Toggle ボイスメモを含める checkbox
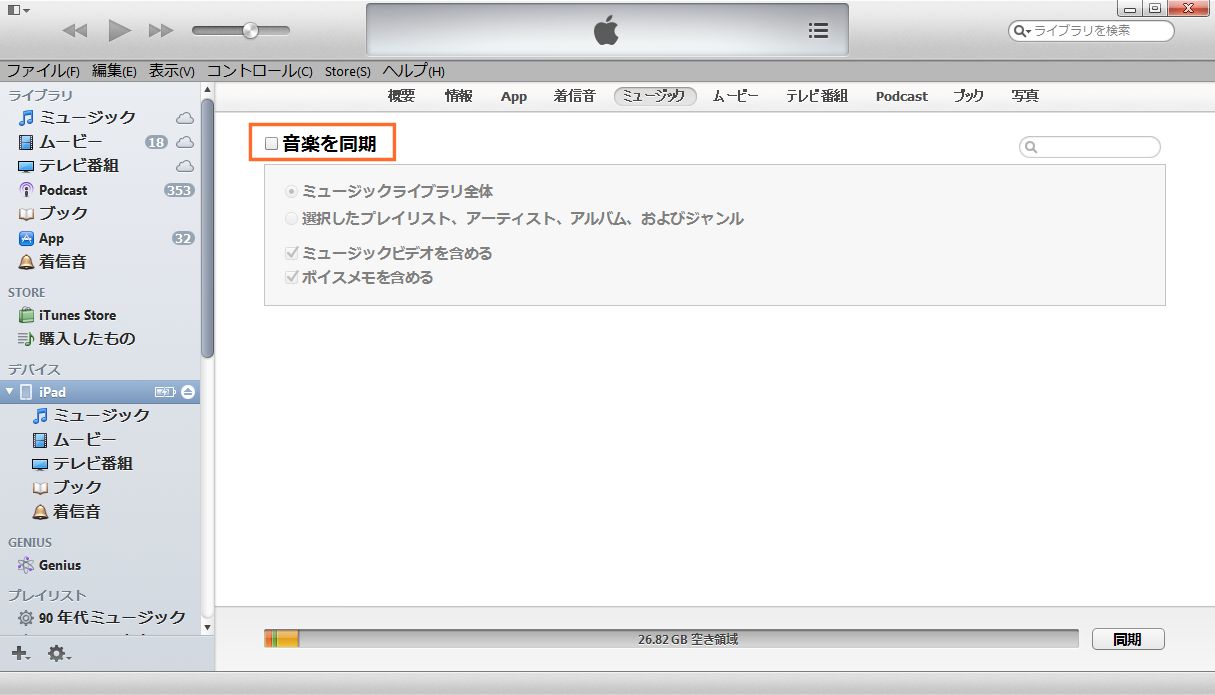1215x695 pixels. pyautogui.click(x=292, y=277)
